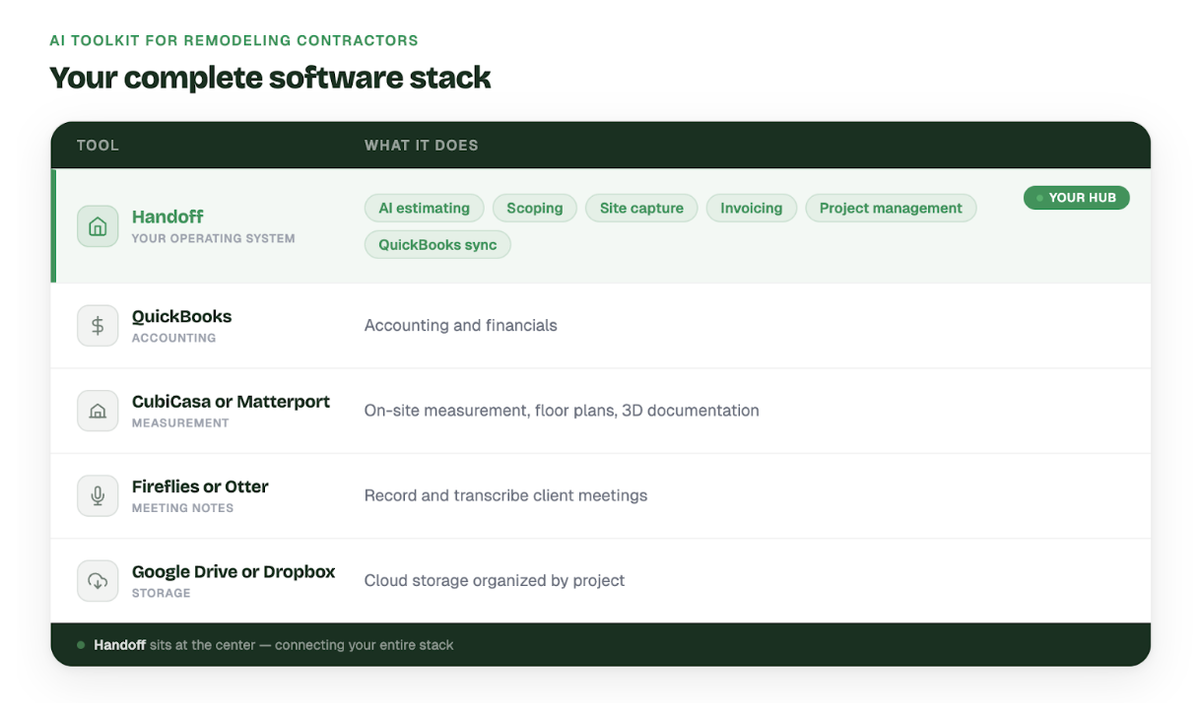Click the Google Drive cloud storage icon
The height and width of the screenshot is (703, 1200).
[98, 580]
